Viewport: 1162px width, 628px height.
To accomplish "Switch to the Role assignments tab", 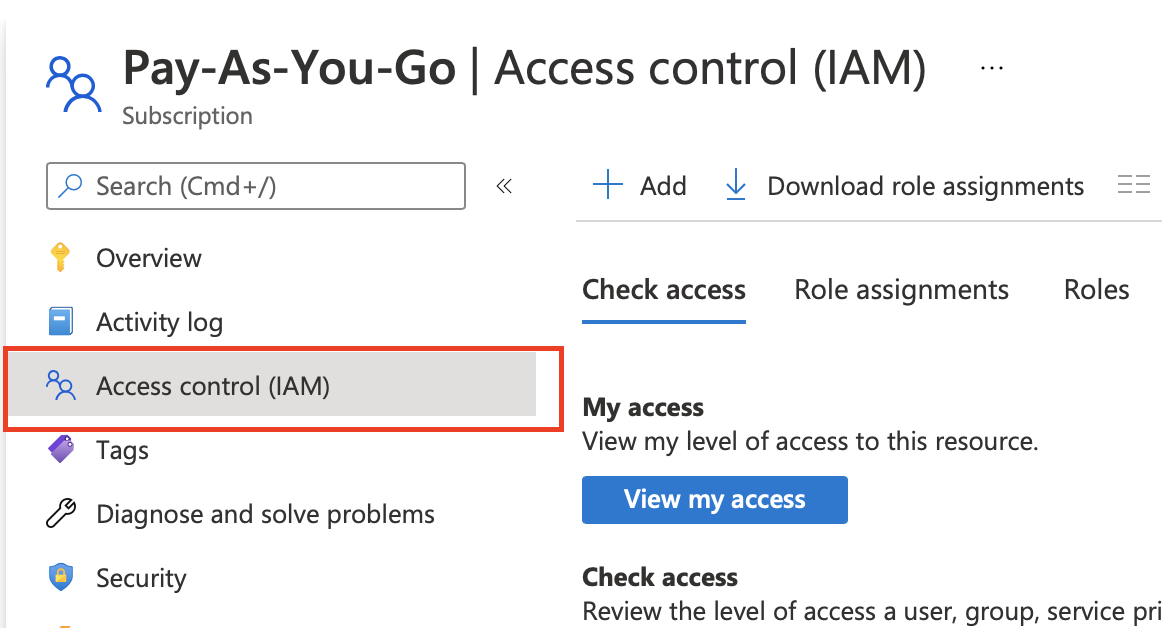I will click(x=901, y=290).
